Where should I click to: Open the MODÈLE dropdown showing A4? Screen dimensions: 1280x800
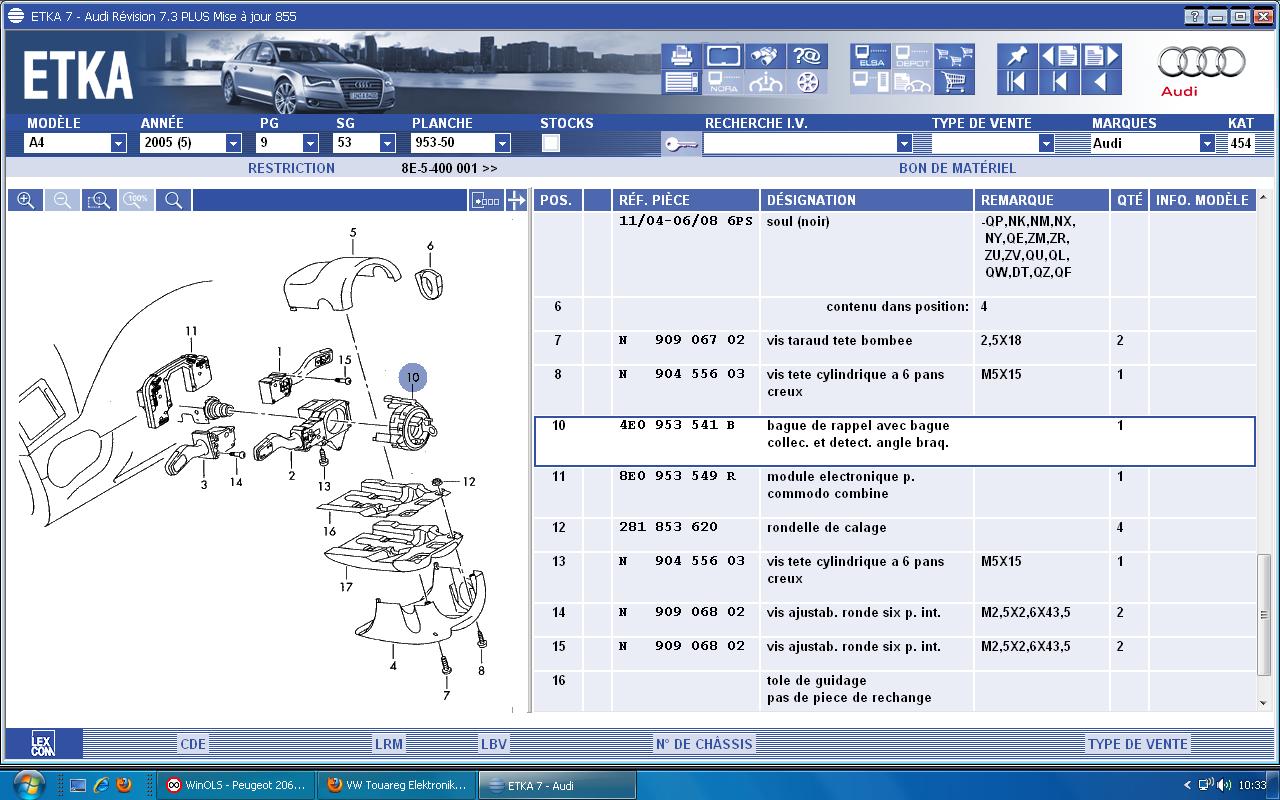point(118,143)
